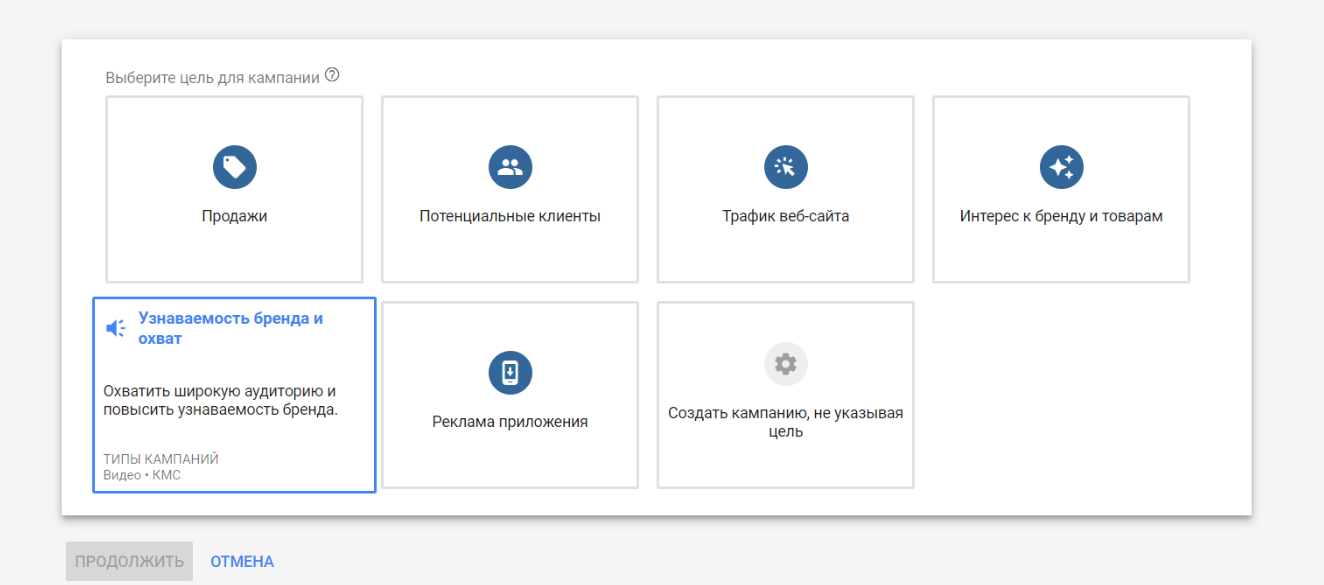Click the phone download icon for app promotion

click(x=510, y=373)
